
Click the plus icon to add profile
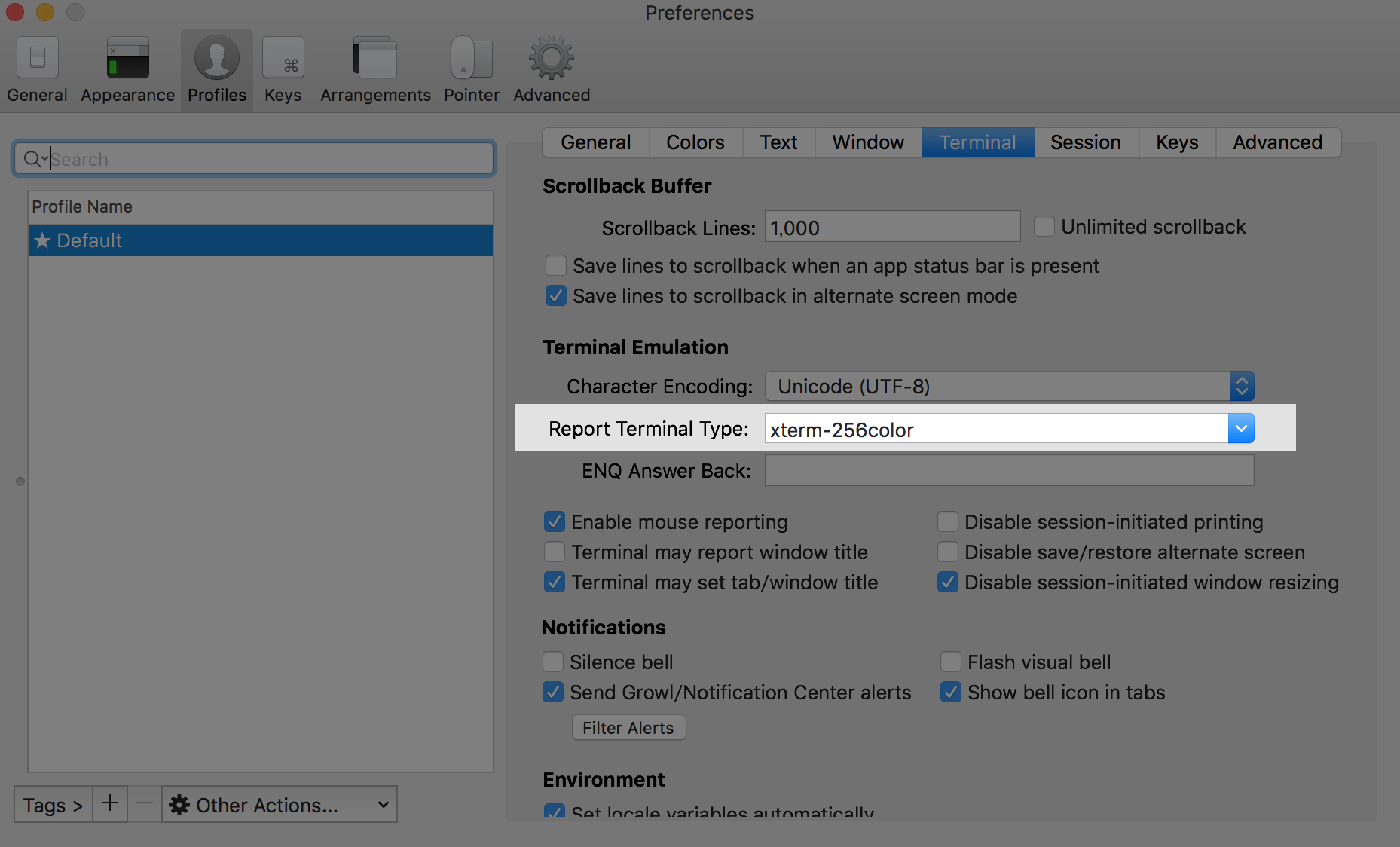coord(110,803)
